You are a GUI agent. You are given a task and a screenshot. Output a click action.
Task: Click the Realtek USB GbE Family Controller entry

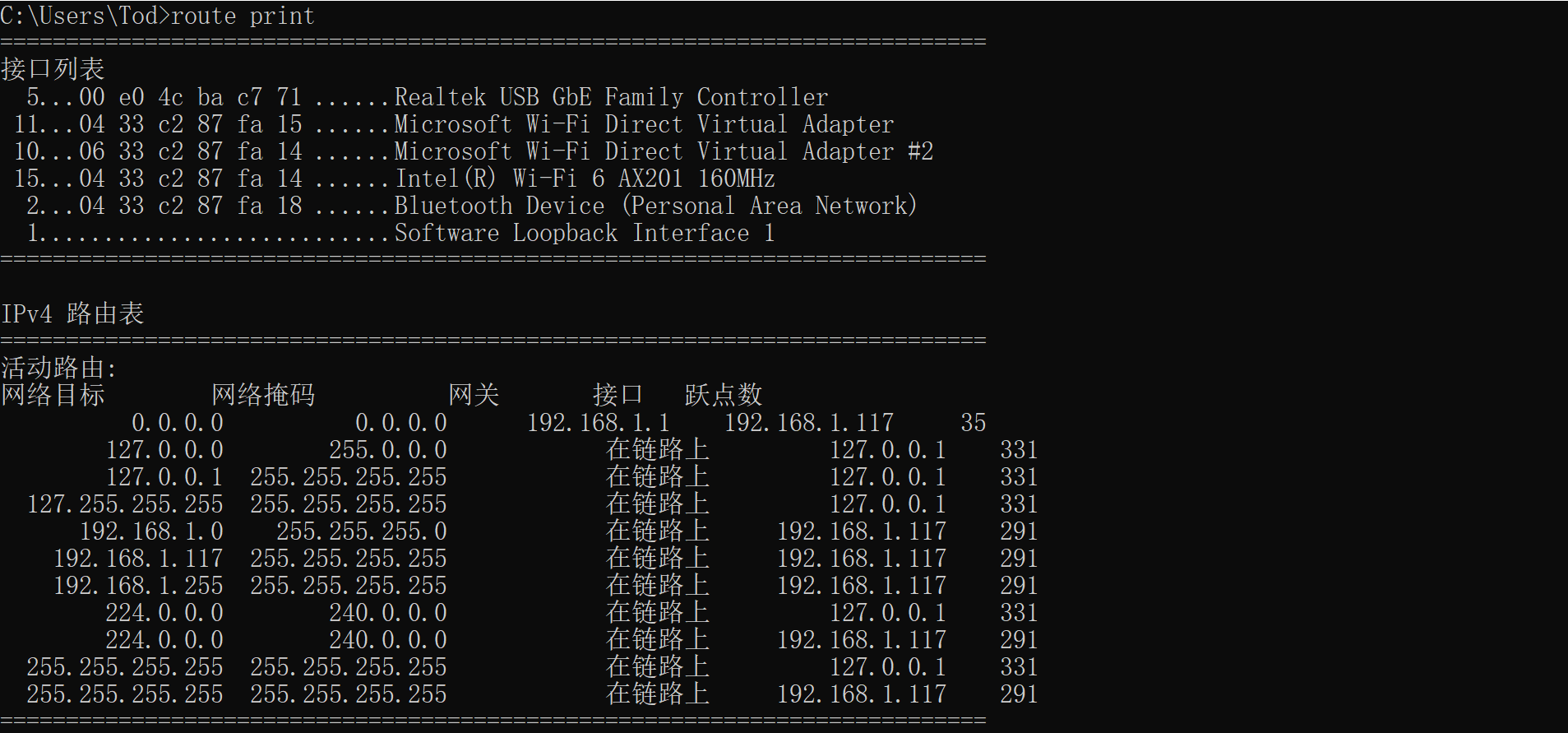611,97
